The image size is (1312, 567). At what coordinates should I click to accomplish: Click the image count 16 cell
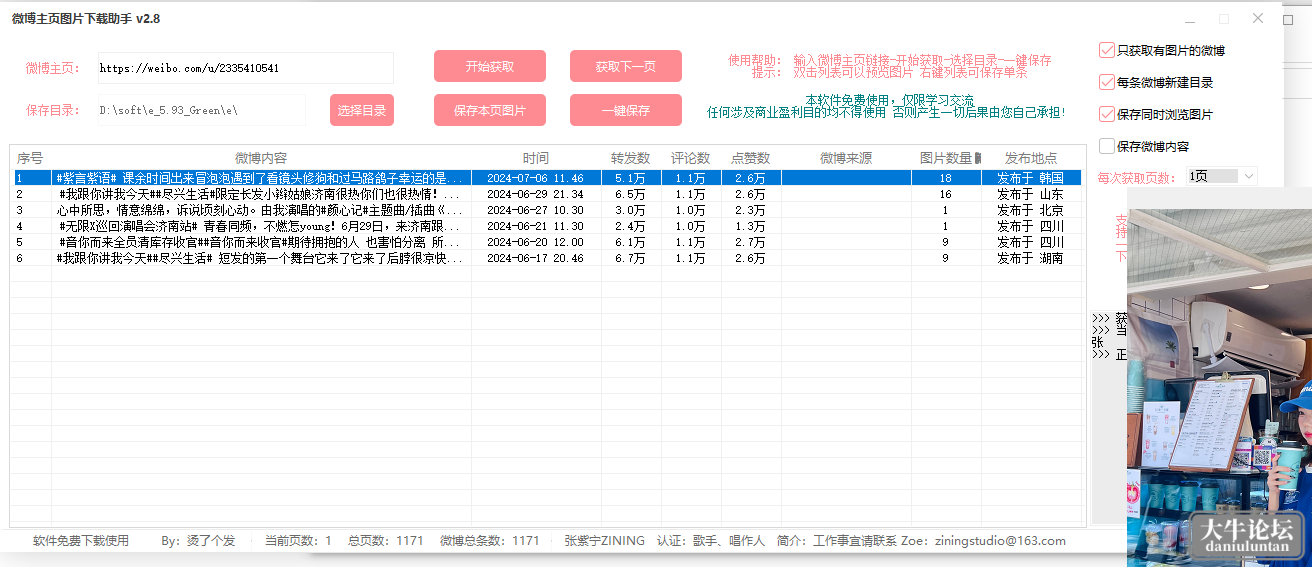tap(945, 194)
